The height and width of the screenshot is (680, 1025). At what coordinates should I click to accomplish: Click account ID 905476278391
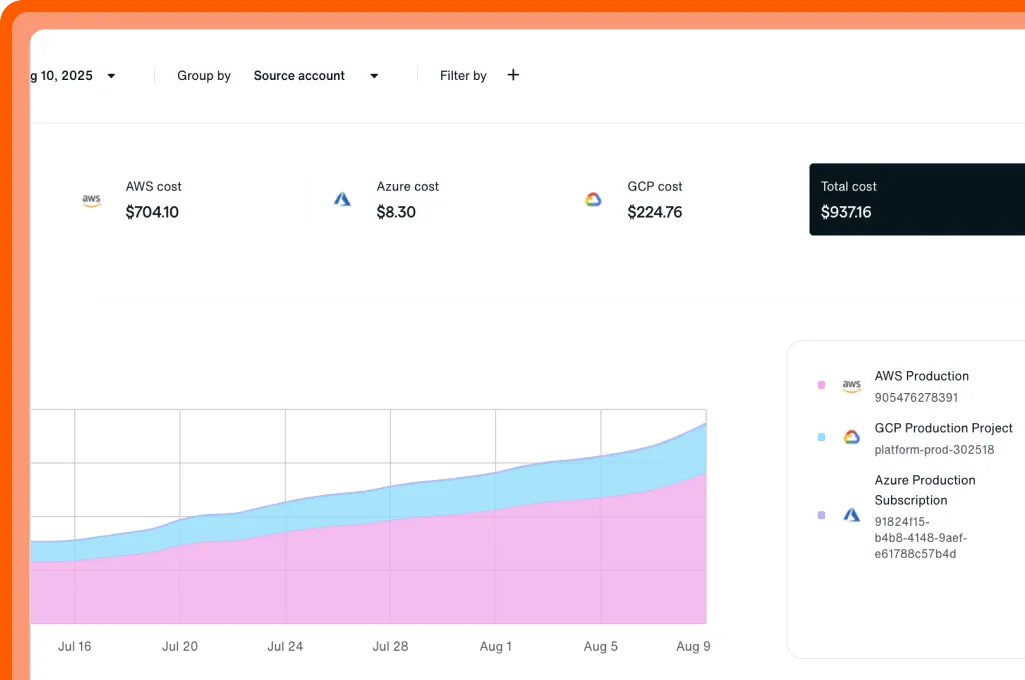tap(916, 398)
